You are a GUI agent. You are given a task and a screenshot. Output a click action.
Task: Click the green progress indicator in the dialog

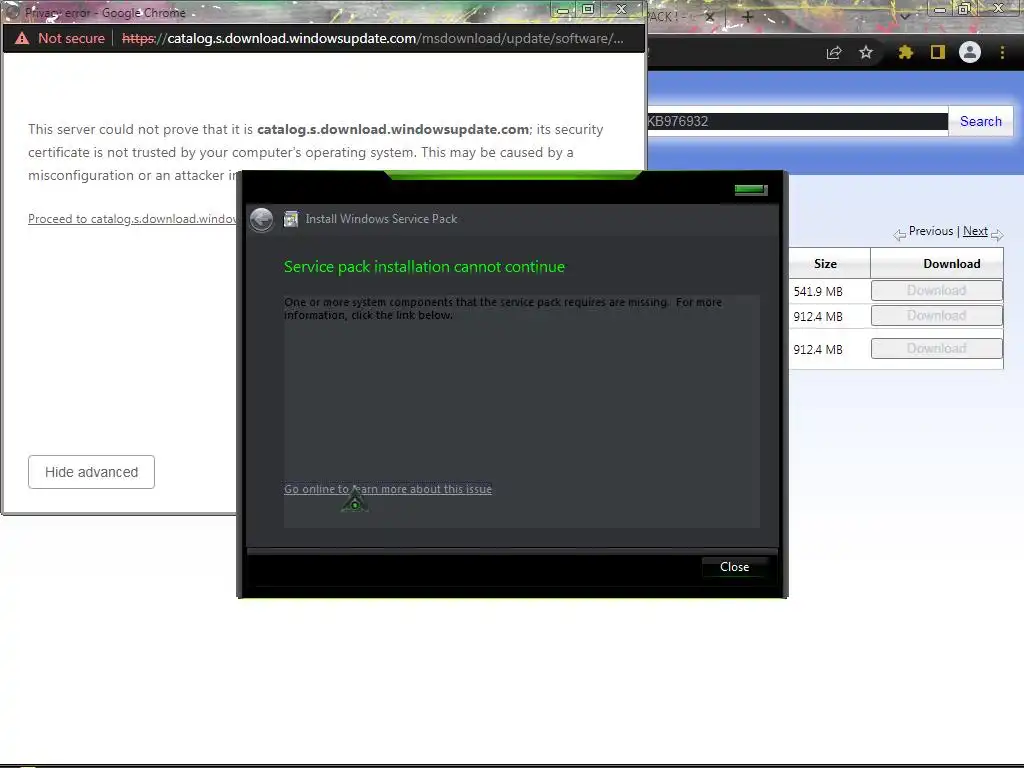[751, 190]
